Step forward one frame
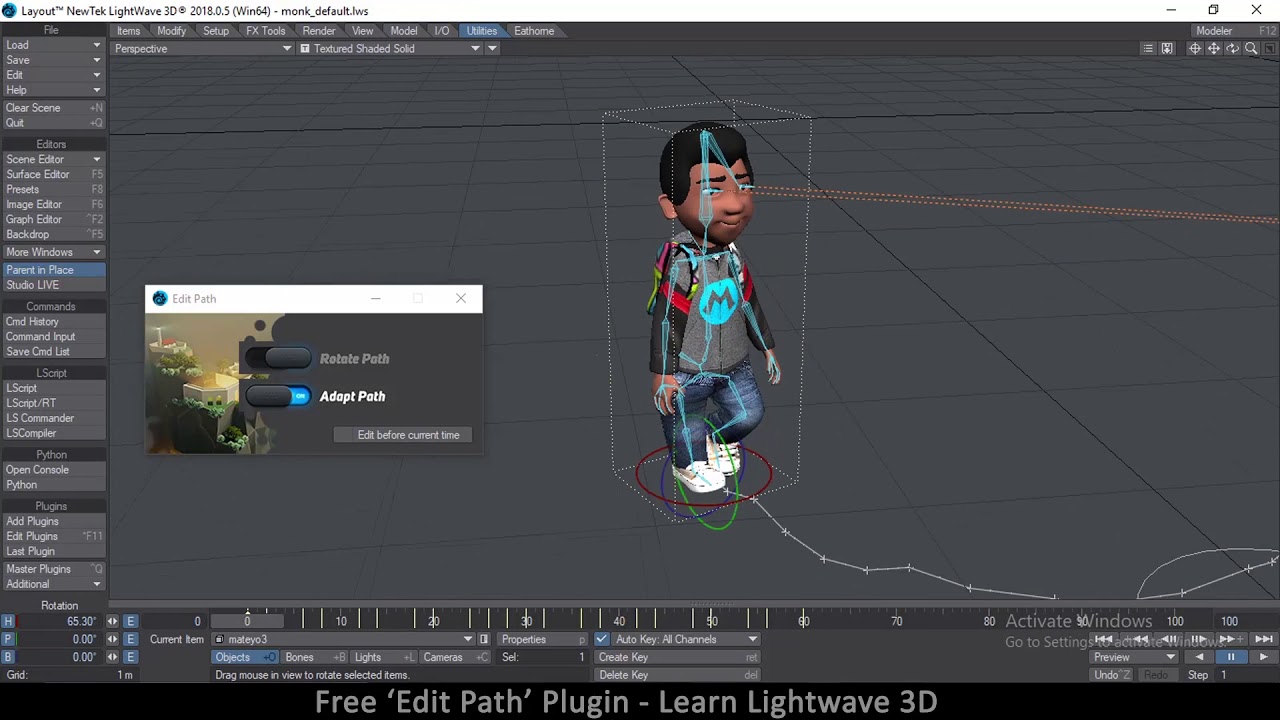 point(1199,639)
